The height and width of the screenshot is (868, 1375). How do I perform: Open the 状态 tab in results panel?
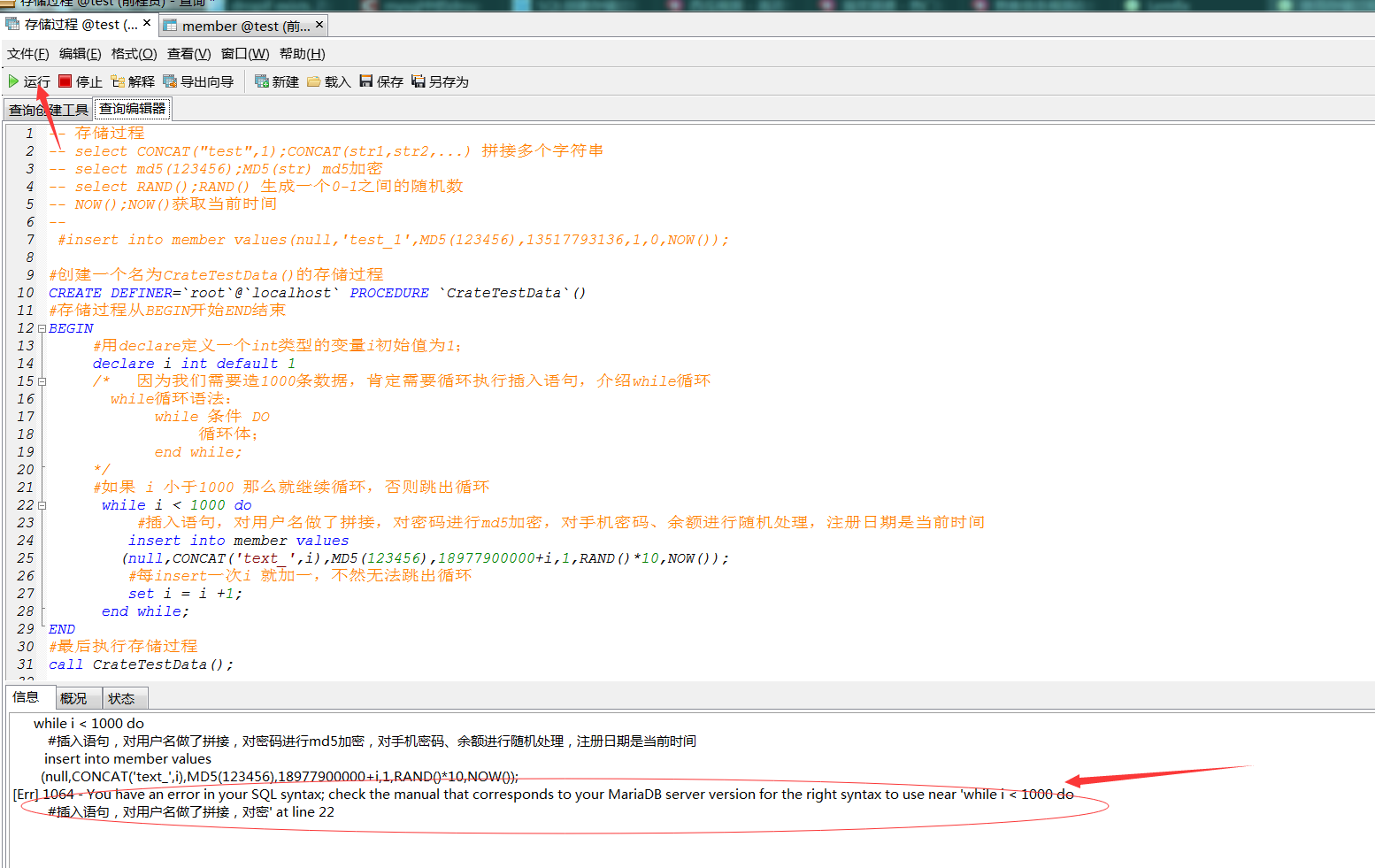[x=121, y=698]
